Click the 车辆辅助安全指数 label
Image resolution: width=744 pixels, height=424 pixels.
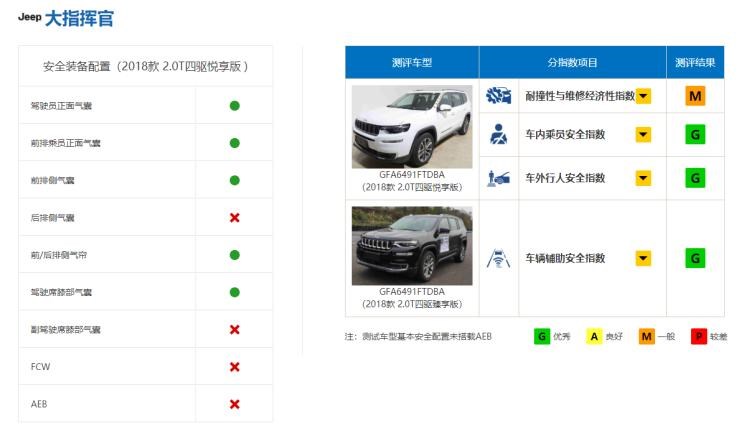click(x=565, y=258)
